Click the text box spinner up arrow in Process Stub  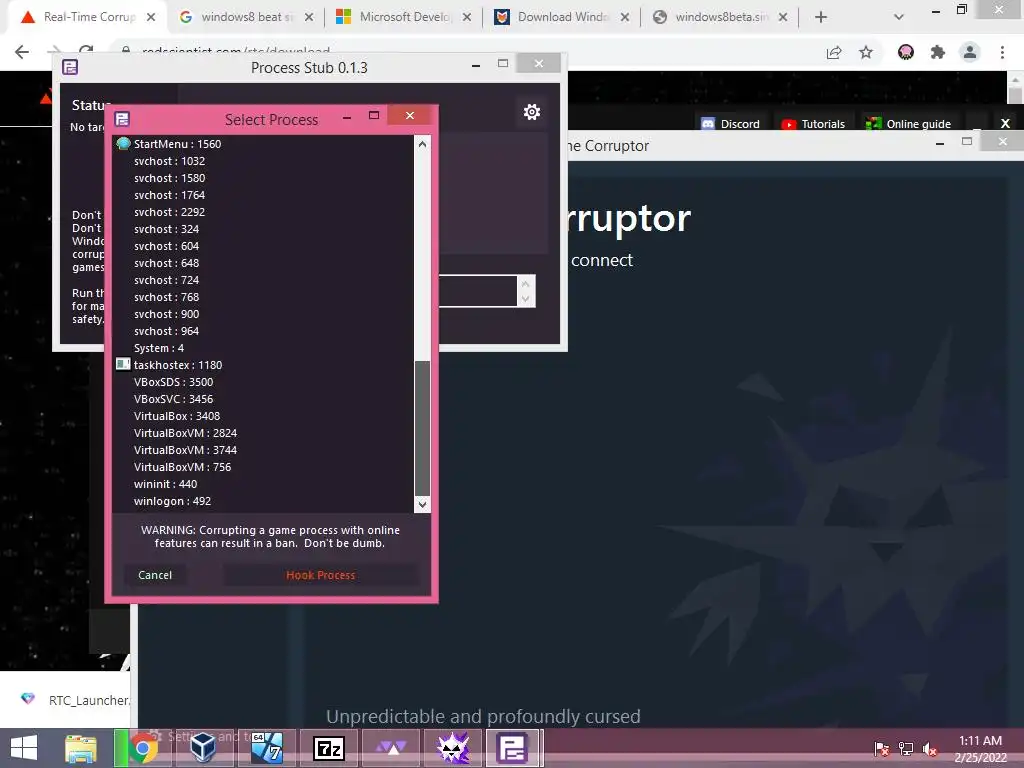point(525,284)
